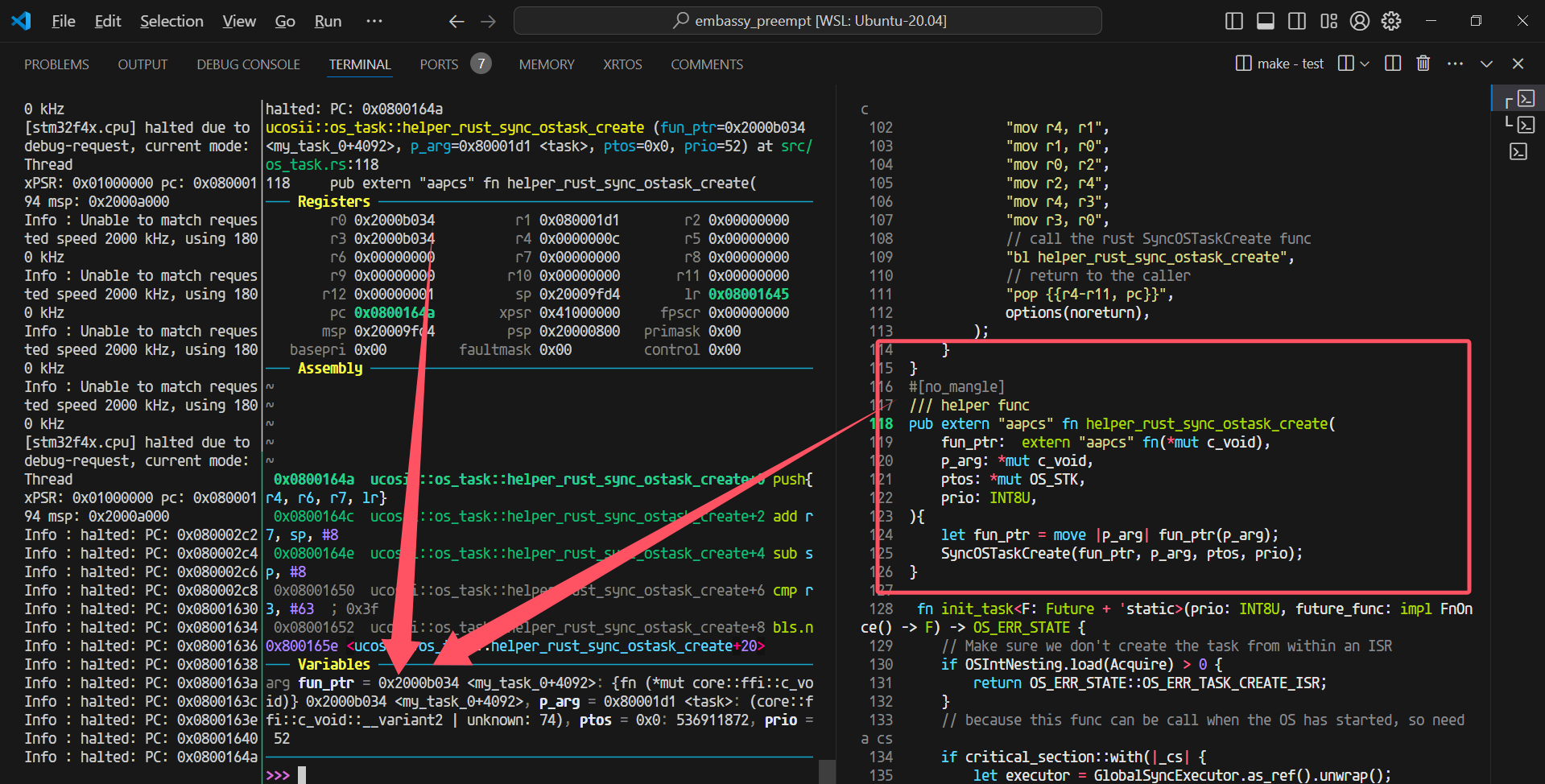Click the PORTS count badge 7
The width and height of the screenshot is (1545, 784).
click(x=481, y=63)
